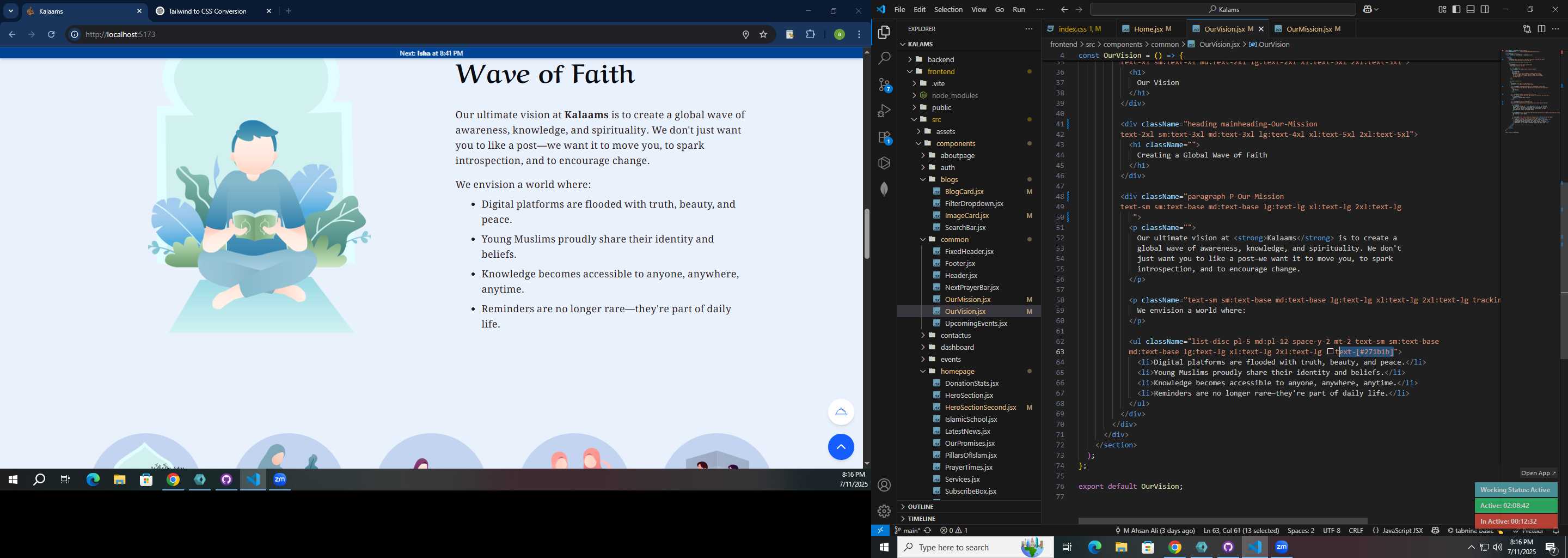Click the main* branch in status bar
1568x558 pixels.
[907, 531]
